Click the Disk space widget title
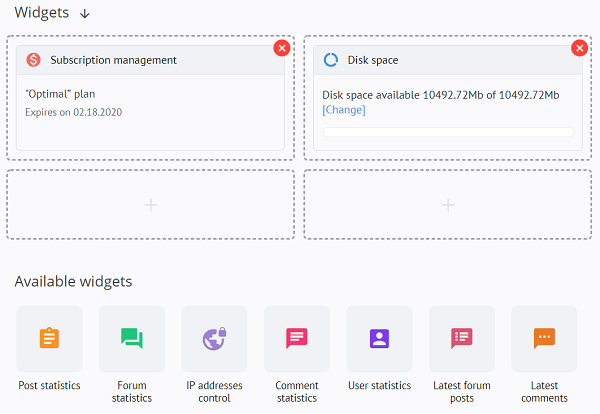 point(373,60)
